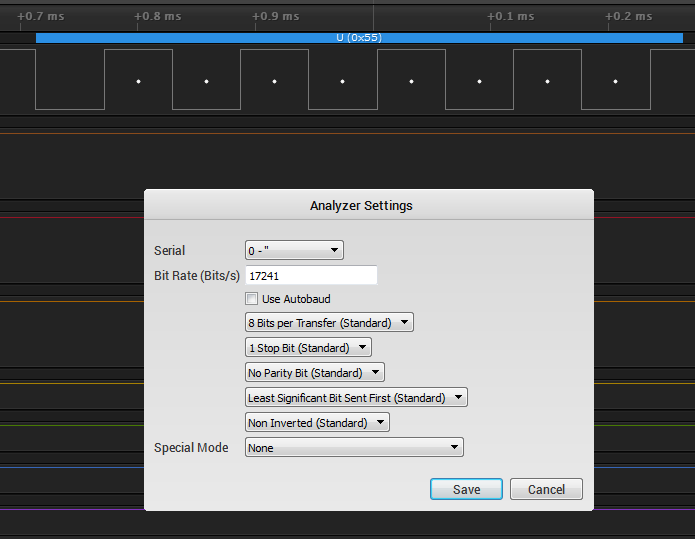Select the blue U (0x55) decoded frame bar
Viewport: 695px width, 539px height.
tap(359, 38)
